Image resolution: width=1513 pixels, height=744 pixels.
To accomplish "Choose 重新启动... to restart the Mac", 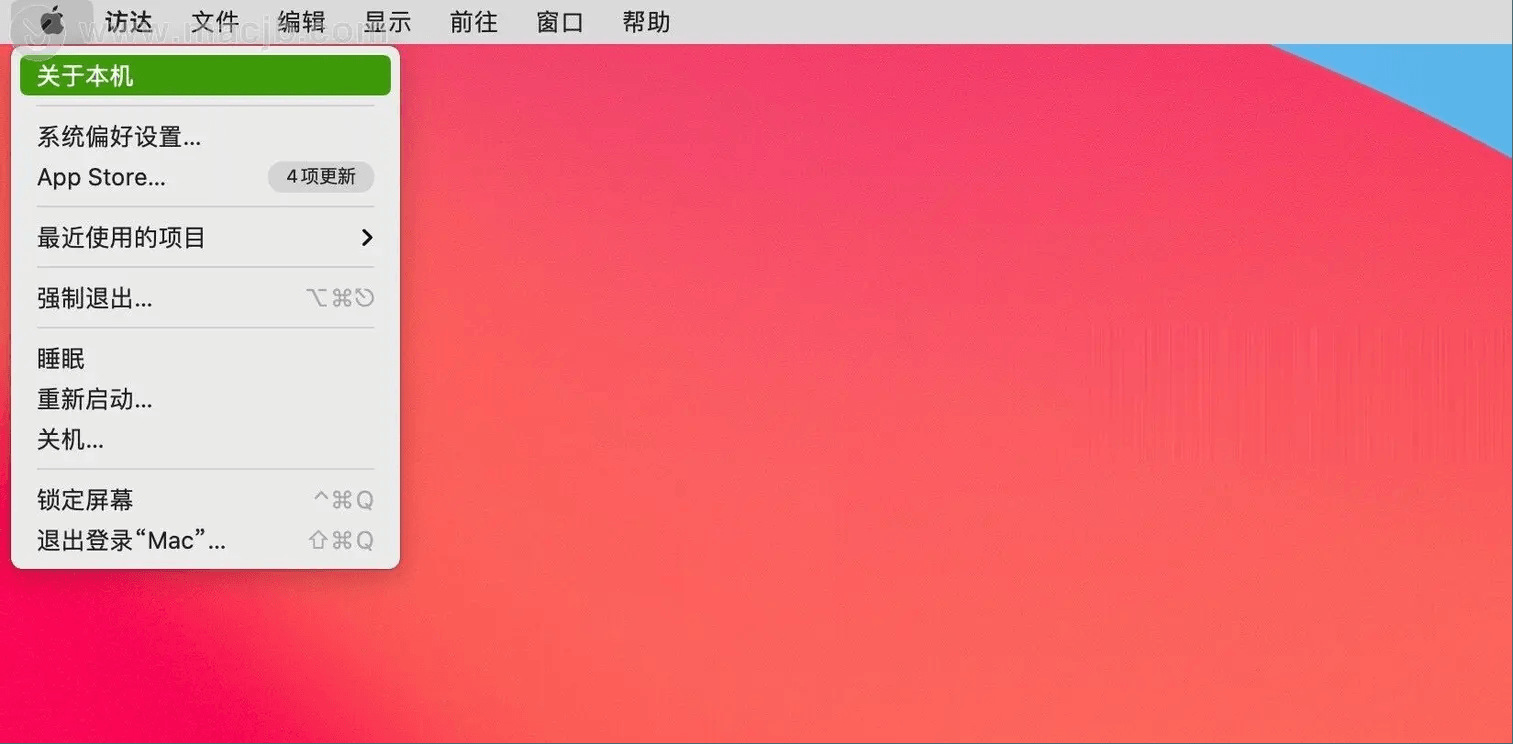I will (95, 400).
